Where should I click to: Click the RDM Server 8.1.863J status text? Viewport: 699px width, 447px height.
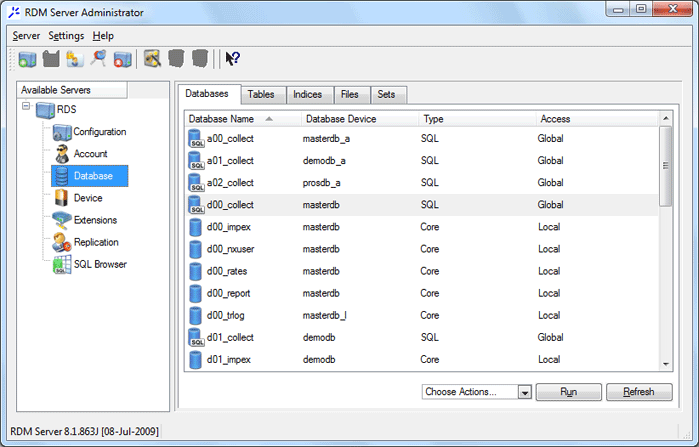click(x=84, y=431)
